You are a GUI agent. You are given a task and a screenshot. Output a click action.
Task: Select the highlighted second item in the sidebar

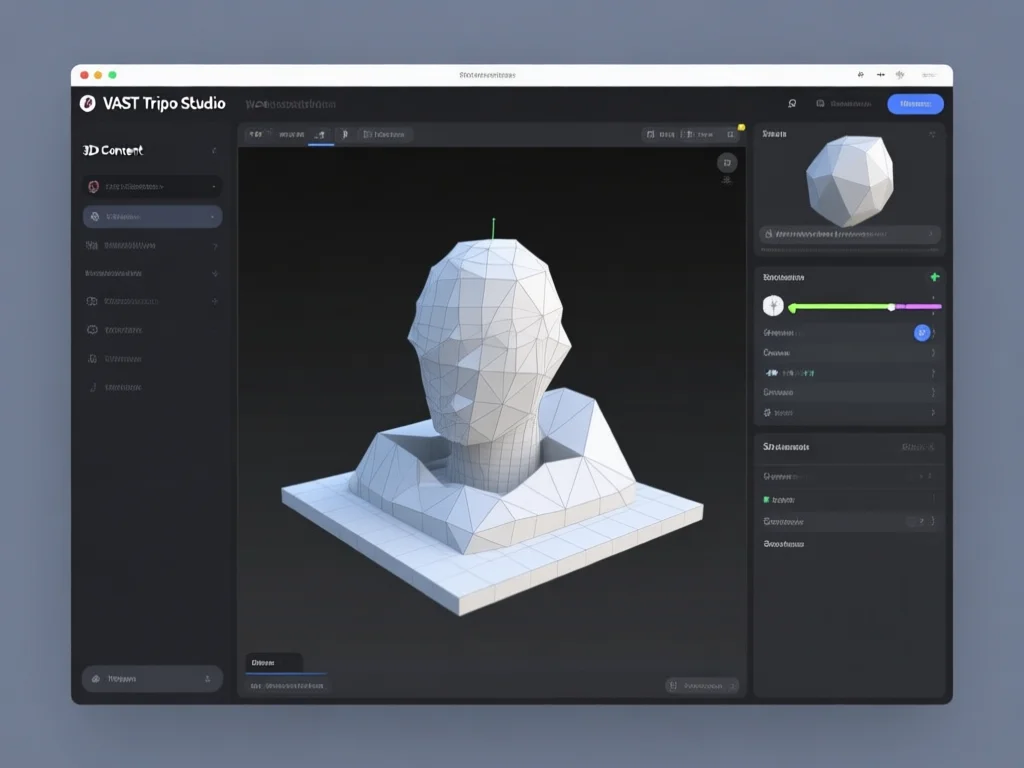(152, 217)
